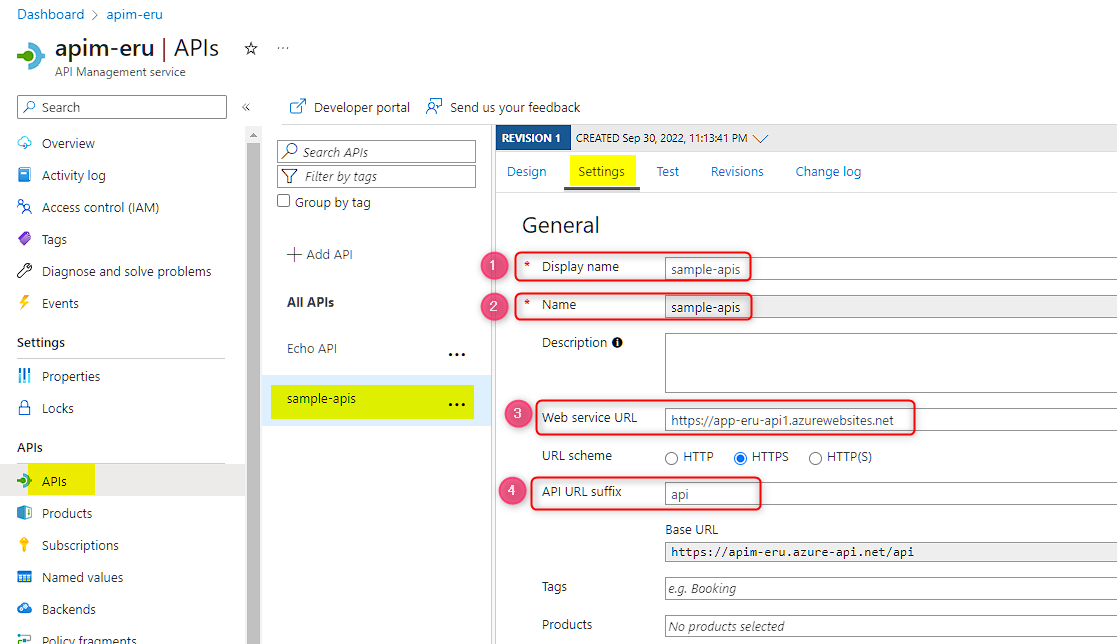Viewport: 1117px width, 644px height.
Task: Click the APIs arrow icon in the sidebar
Action: point(24,481)
